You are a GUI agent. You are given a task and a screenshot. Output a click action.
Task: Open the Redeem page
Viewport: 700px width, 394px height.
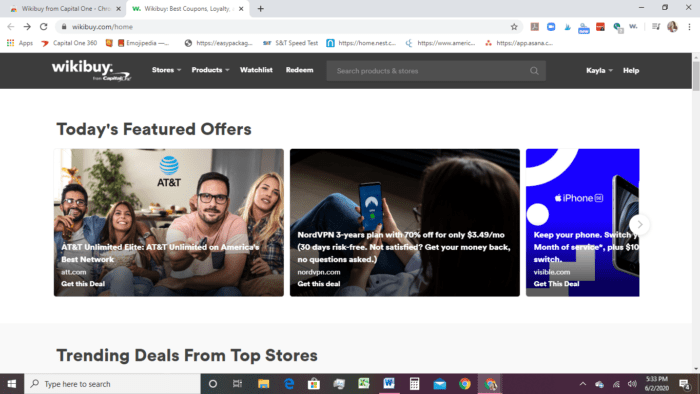click(300, 70)
